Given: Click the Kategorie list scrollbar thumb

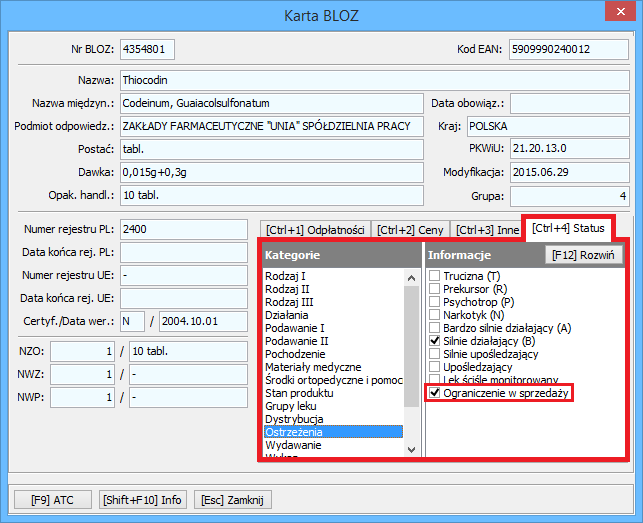Looking at the screenshot, I should click(x=411, y=346).
